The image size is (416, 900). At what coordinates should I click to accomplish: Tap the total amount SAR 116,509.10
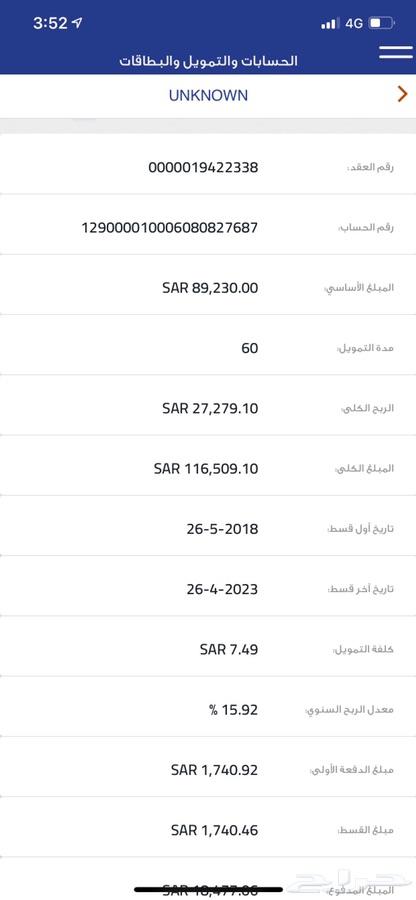tap(206, 468)
